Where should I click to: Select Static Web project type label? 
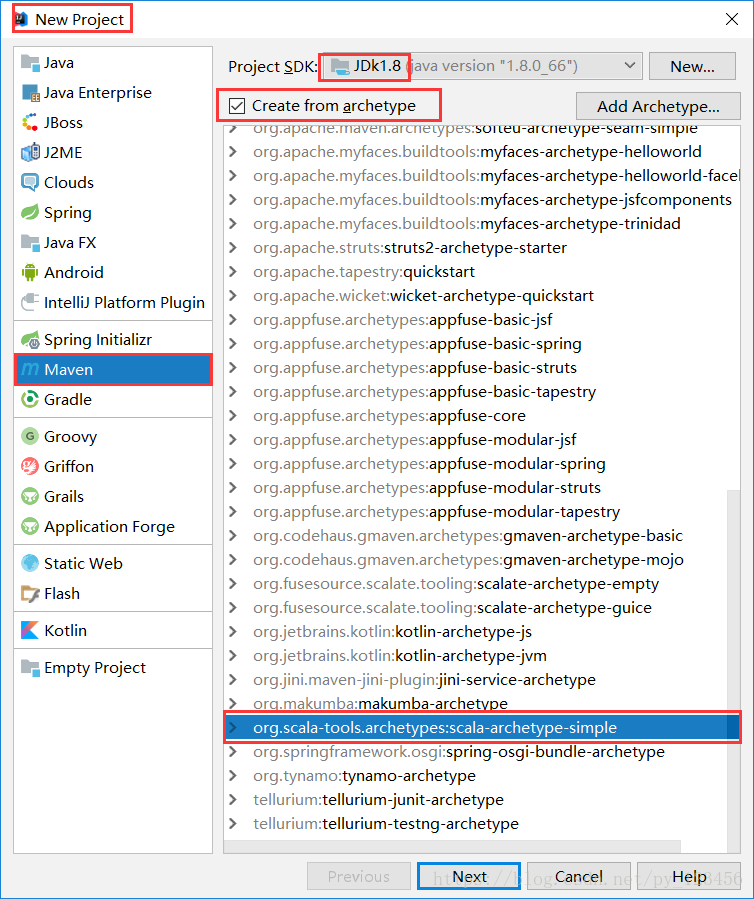83,563
